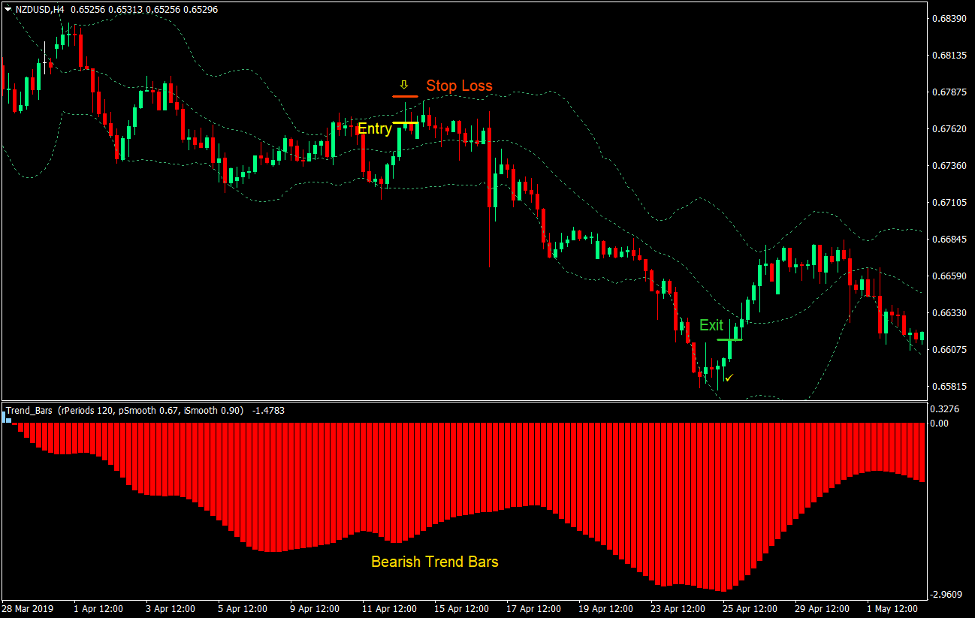Select the 25 Apr 12:00 time label
The height and width of the screenshot is (618, 977).
point(750,609)
